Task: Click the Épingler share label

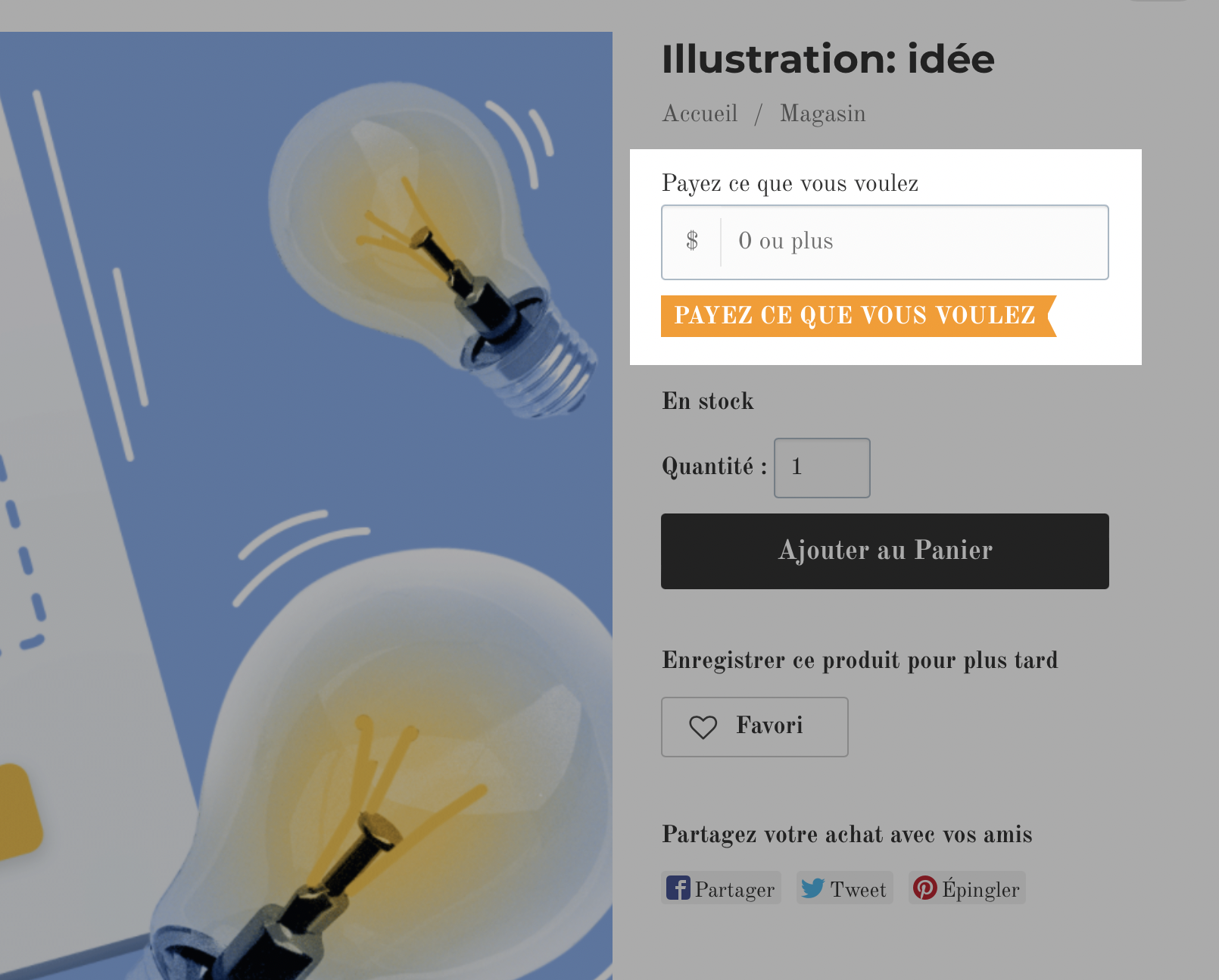Action: coord(980,889)
